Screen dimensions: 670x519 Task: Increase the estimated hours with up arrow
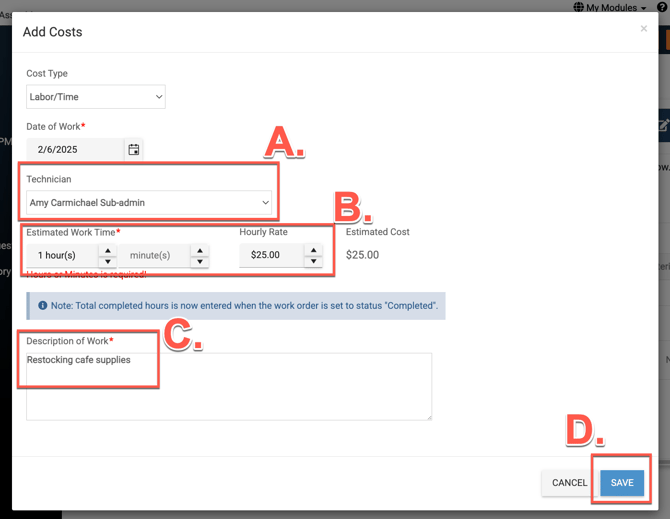[107, 250]
